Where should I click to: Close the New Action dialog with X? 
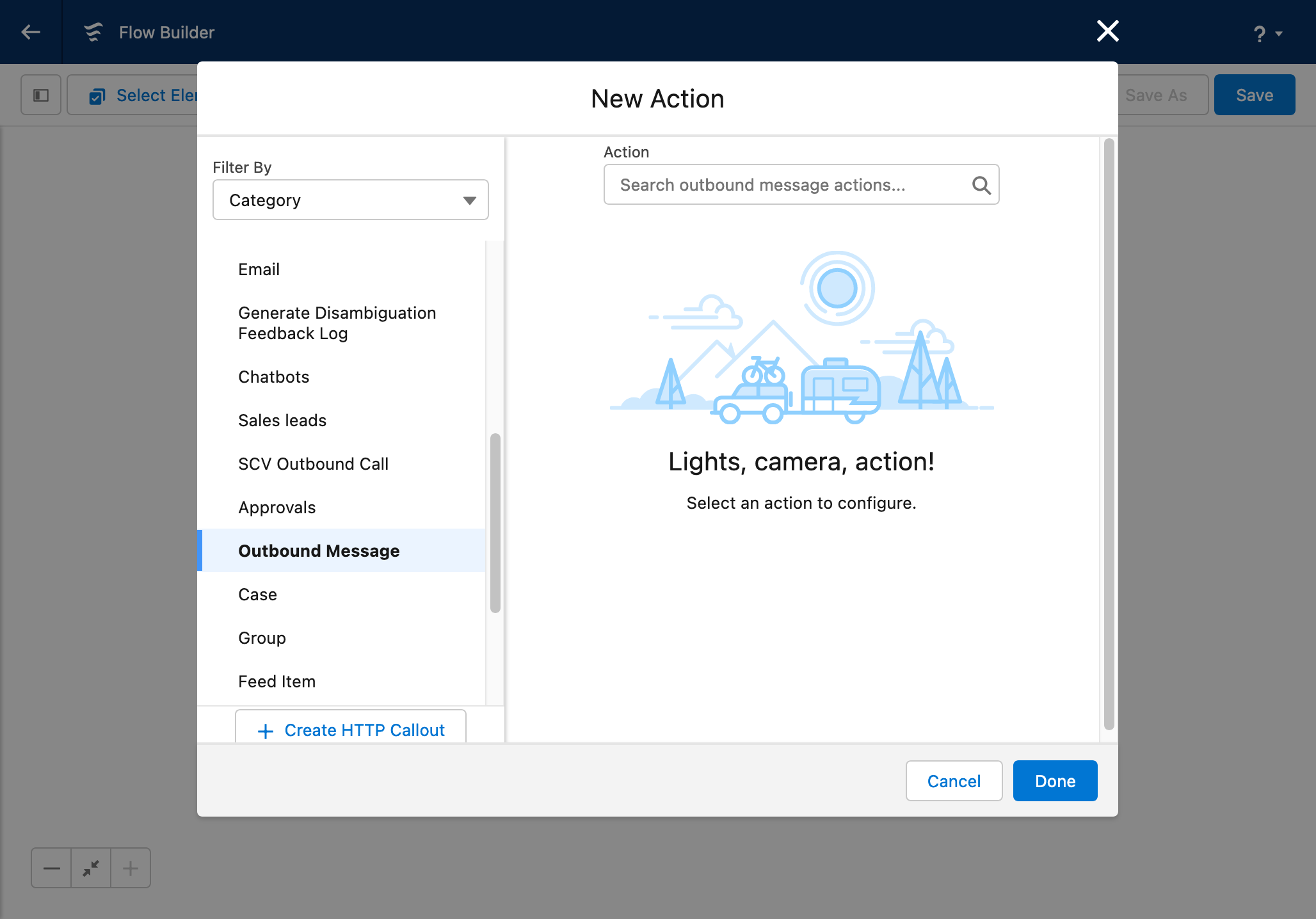point(1107,31)
